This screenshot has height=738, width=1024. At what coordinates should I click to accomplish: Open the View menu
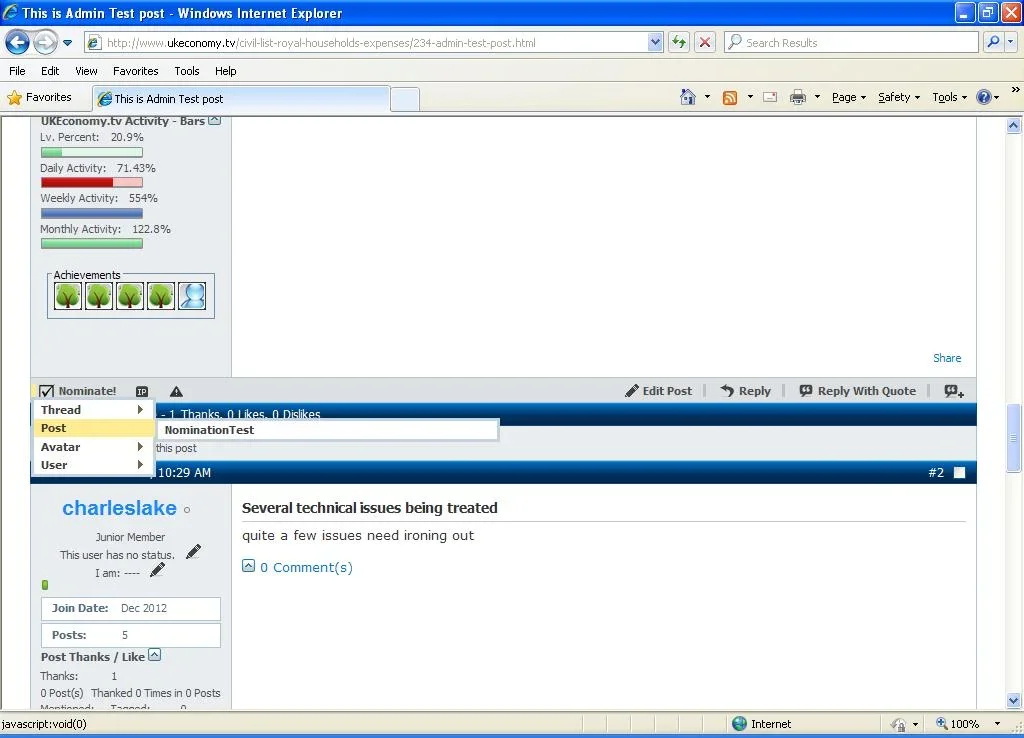tap(86, 71)
